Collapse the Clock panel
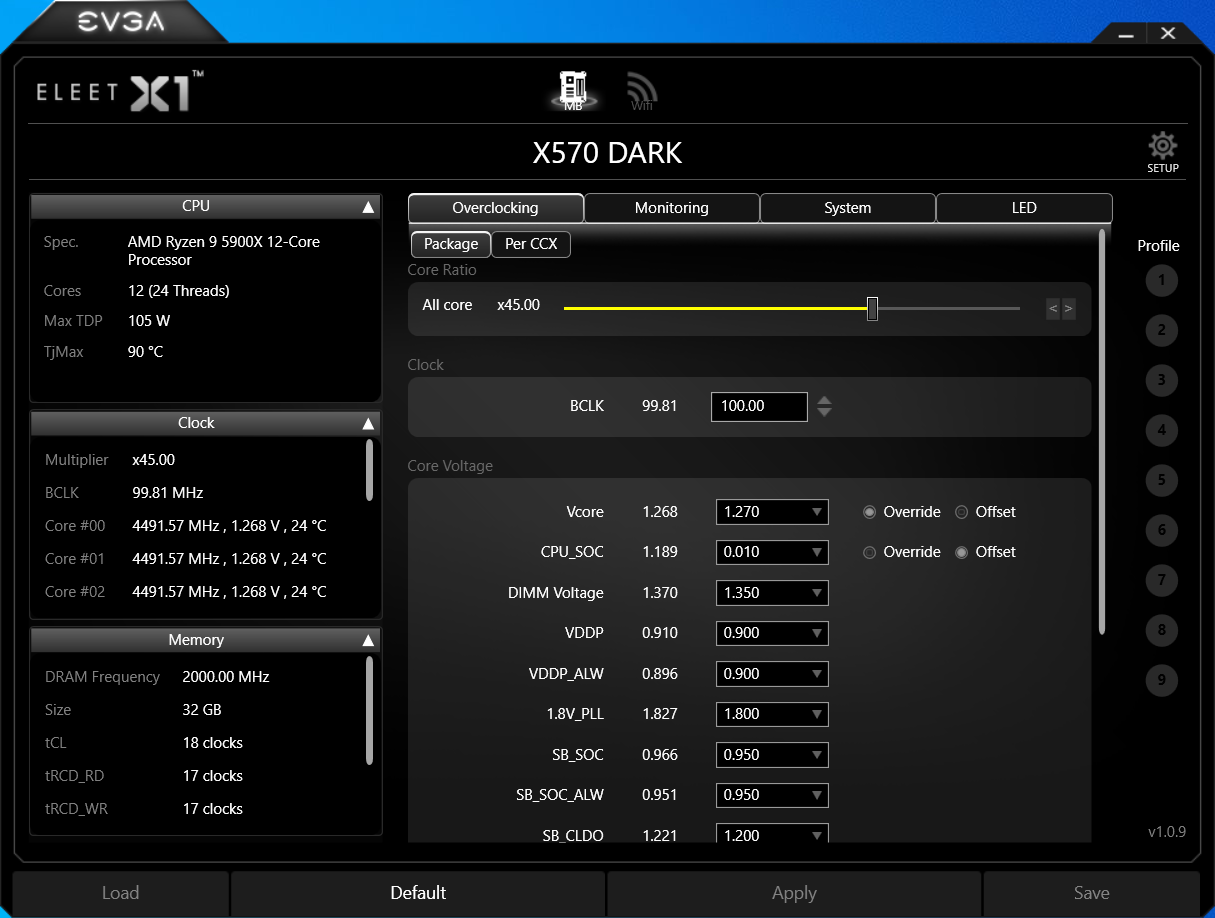The width and height of the screenshot is (1215, 918). [368, 424]
